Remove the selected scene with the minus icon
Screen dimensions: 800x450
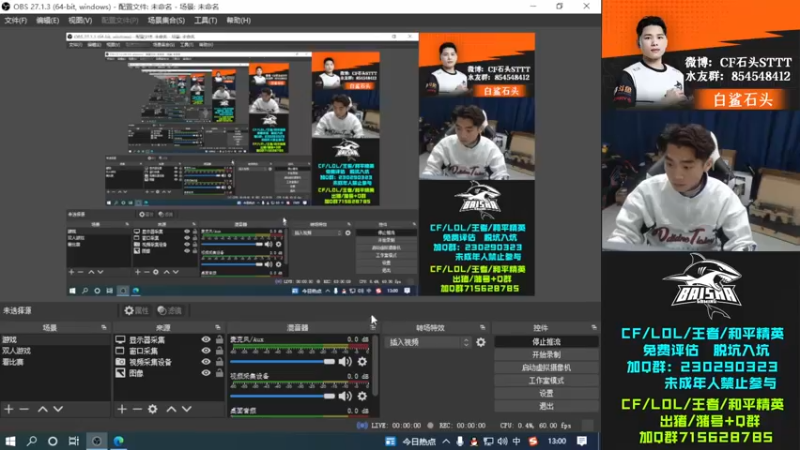click(x=24, y=409)
